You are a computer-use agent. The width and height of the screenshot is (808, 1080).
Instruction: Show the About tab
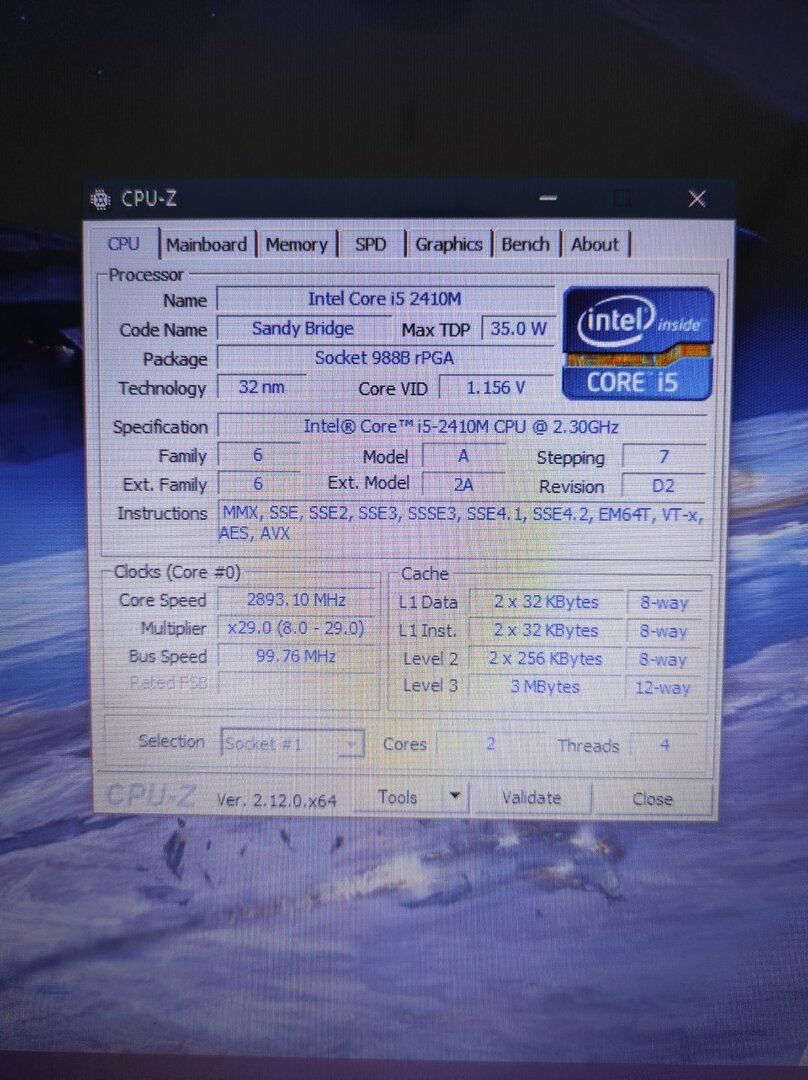point(595,245)
